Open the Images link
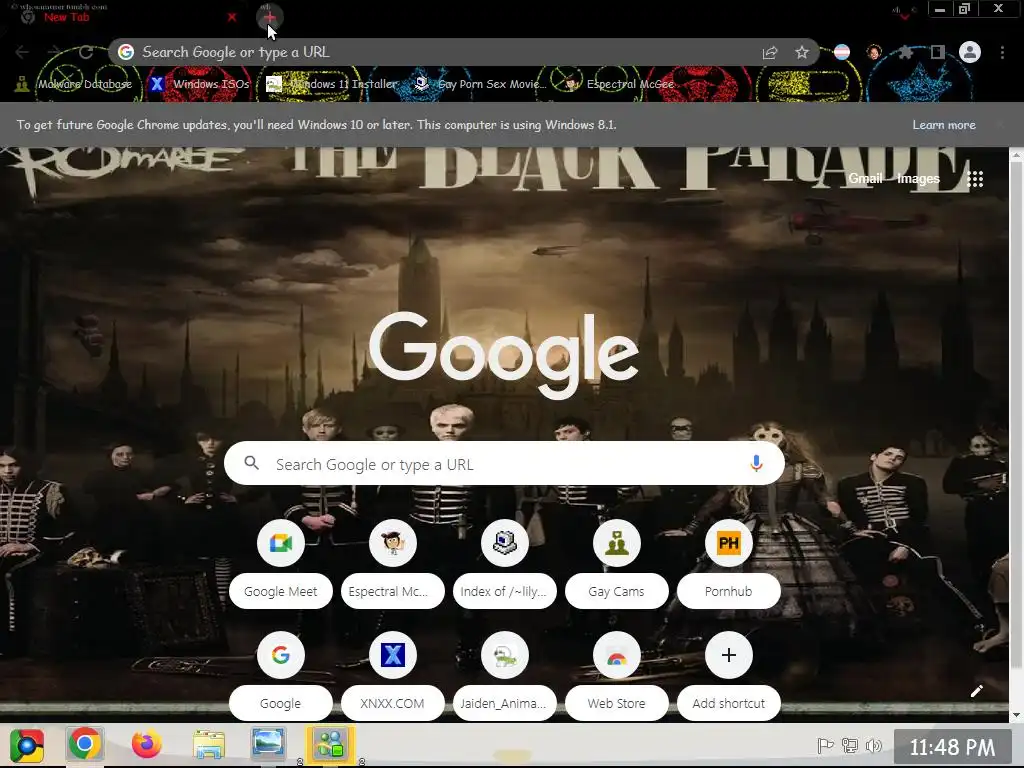 click(918, 178)
